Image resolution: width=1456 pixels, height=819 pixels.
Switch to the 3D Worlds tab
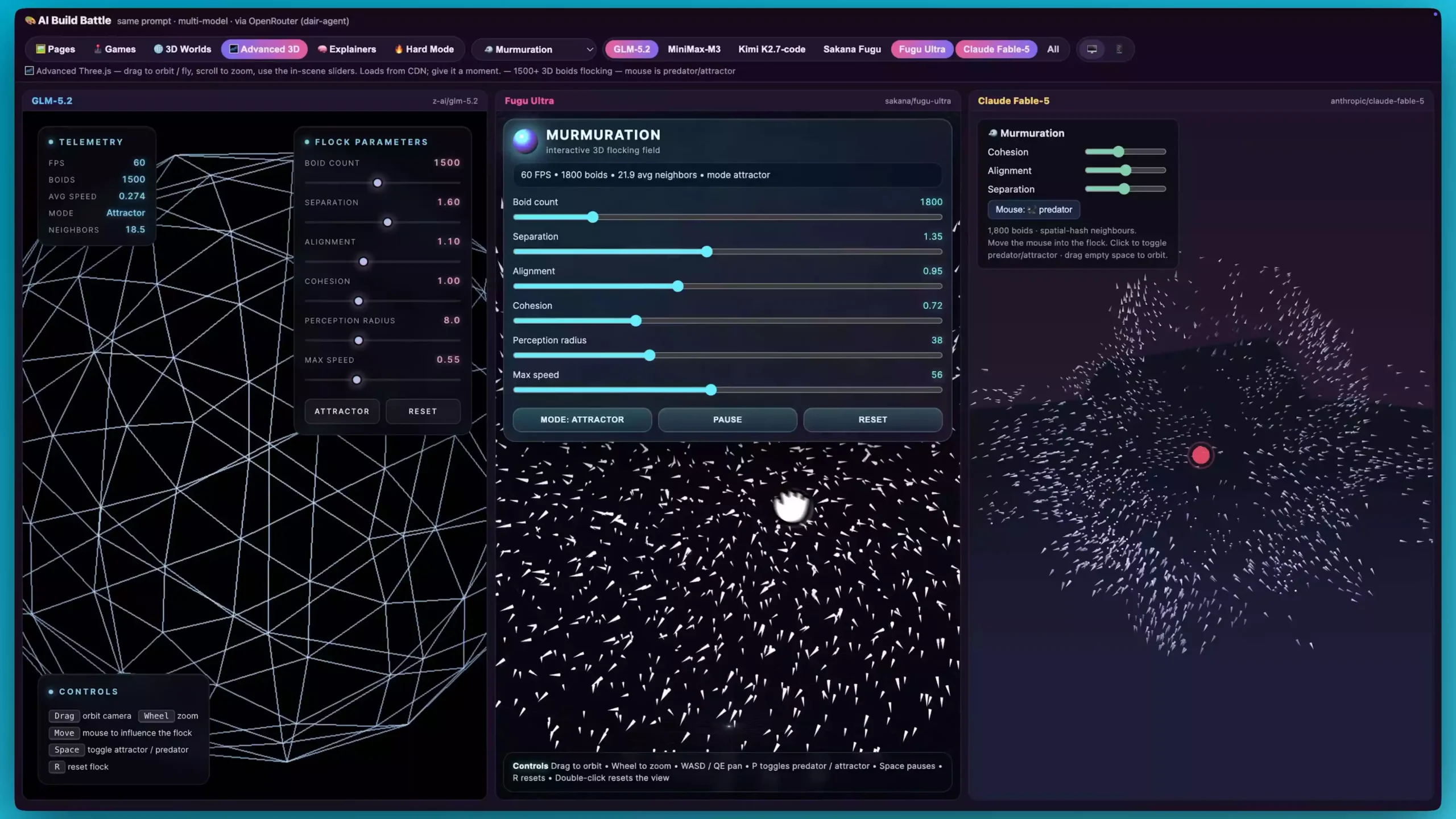click(x=182, y=49)
